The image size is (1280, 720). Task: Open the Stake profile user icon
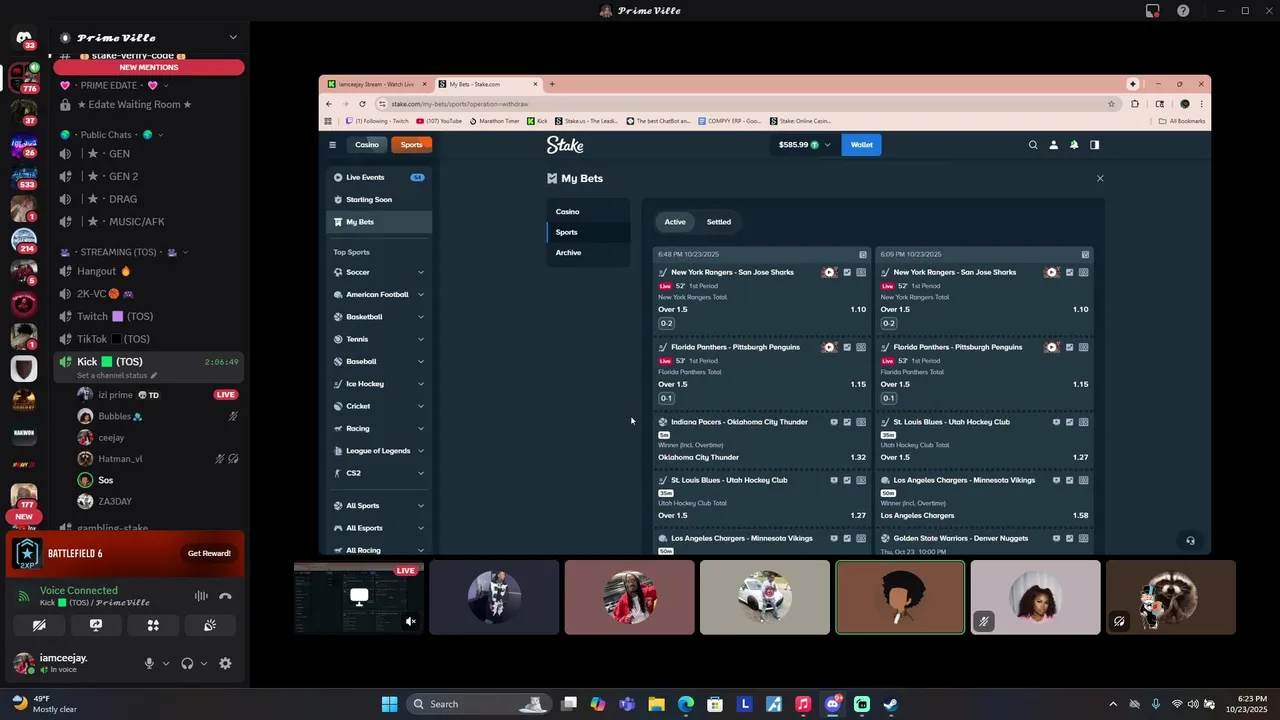(x=1053, y=145)
